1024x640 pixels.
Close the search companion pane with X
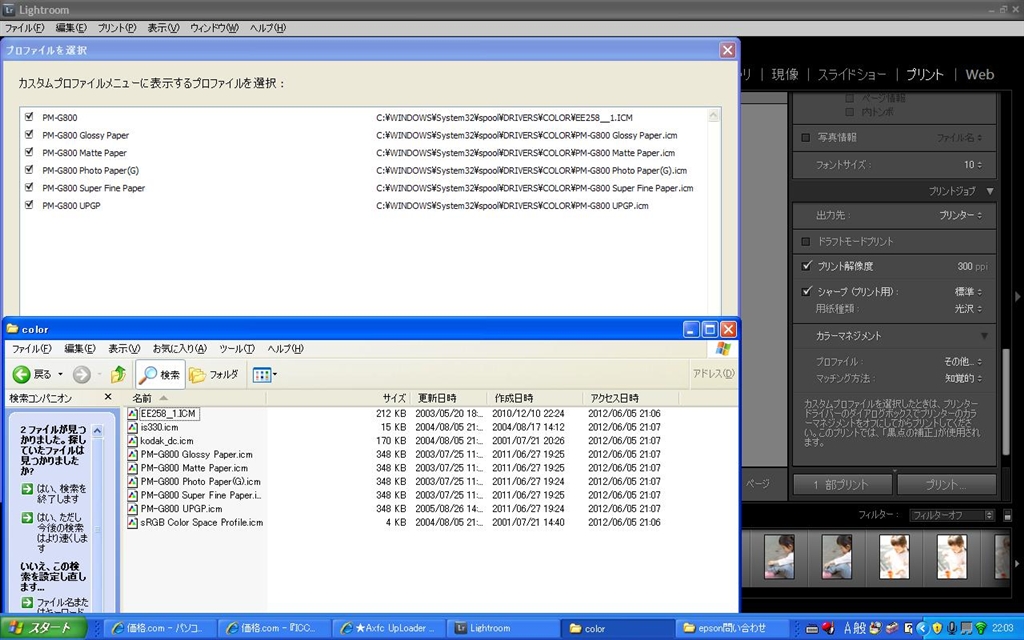pos(108,398)
